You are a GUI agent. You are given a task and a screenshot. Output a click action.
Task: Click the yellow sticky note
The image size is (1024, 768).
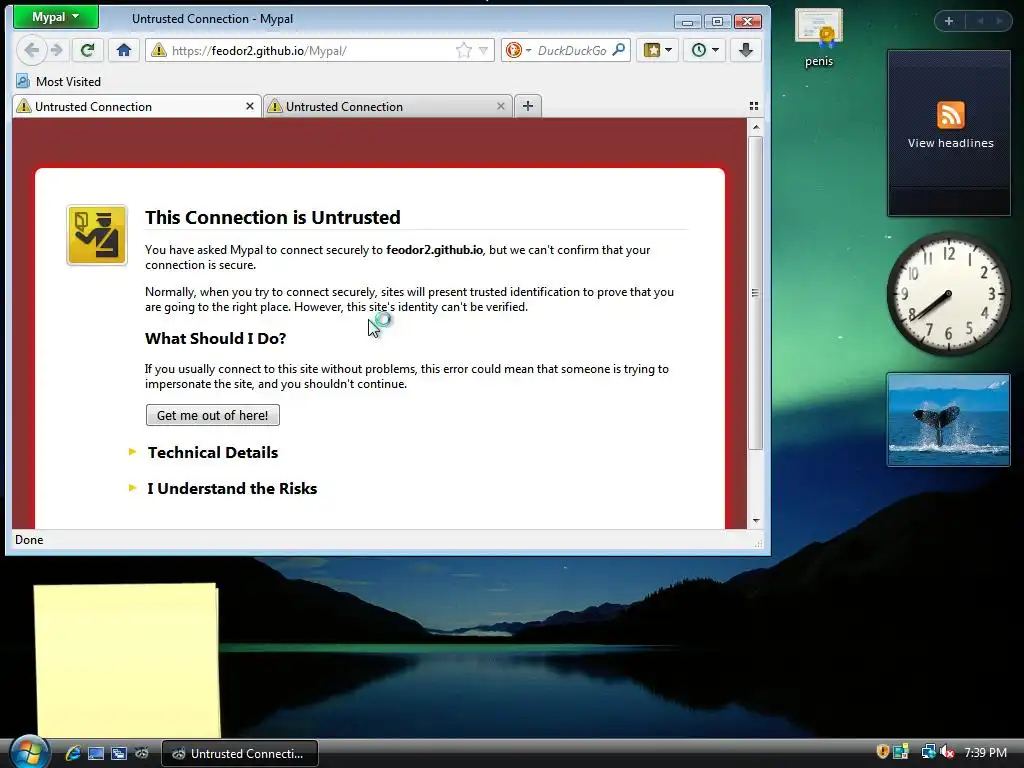tap(127, 661)
